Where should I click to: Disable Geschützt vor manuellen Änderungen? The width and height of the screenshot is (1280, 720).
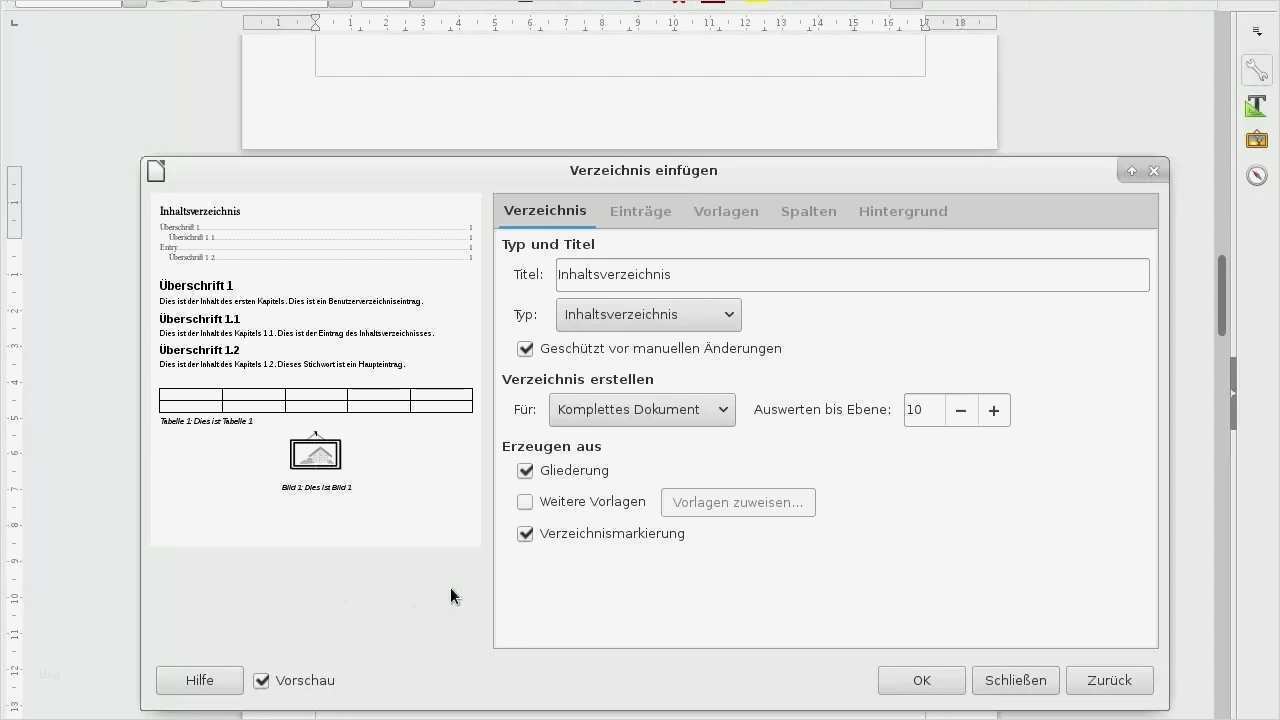click(x=525, y=349)
